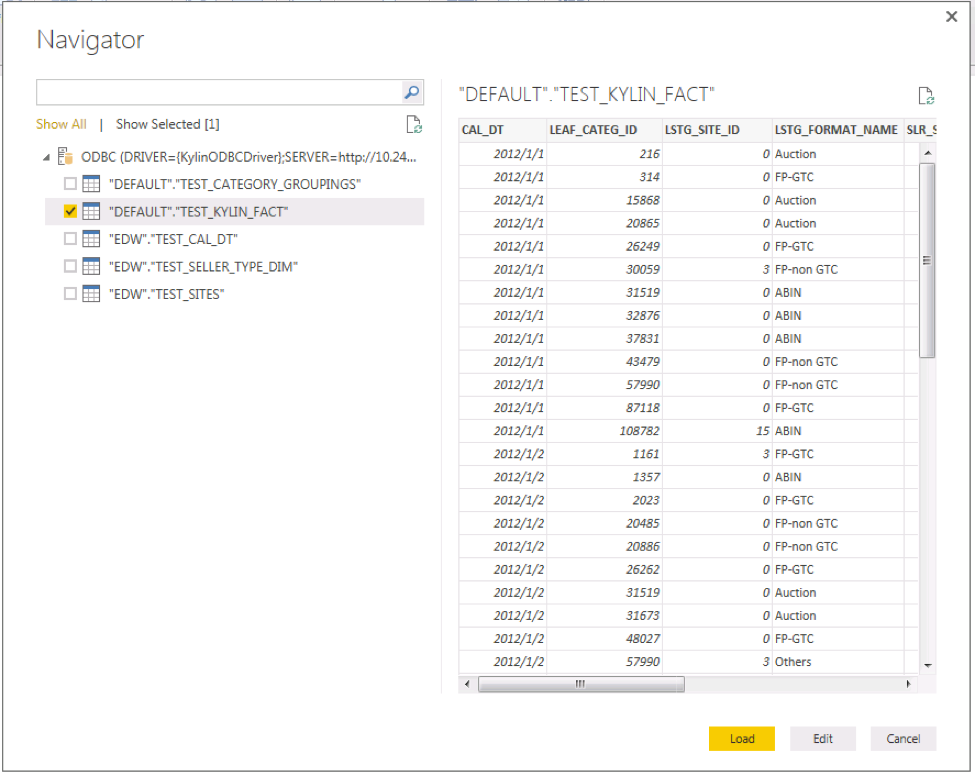
Task: Click the ODBC data source icon
Action: (66, 157)
